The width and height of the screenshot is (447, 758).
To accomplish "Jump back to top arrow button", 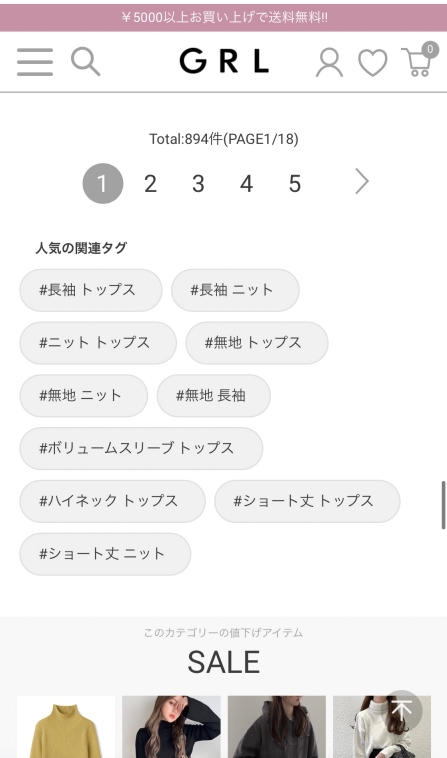I will 402,711.
